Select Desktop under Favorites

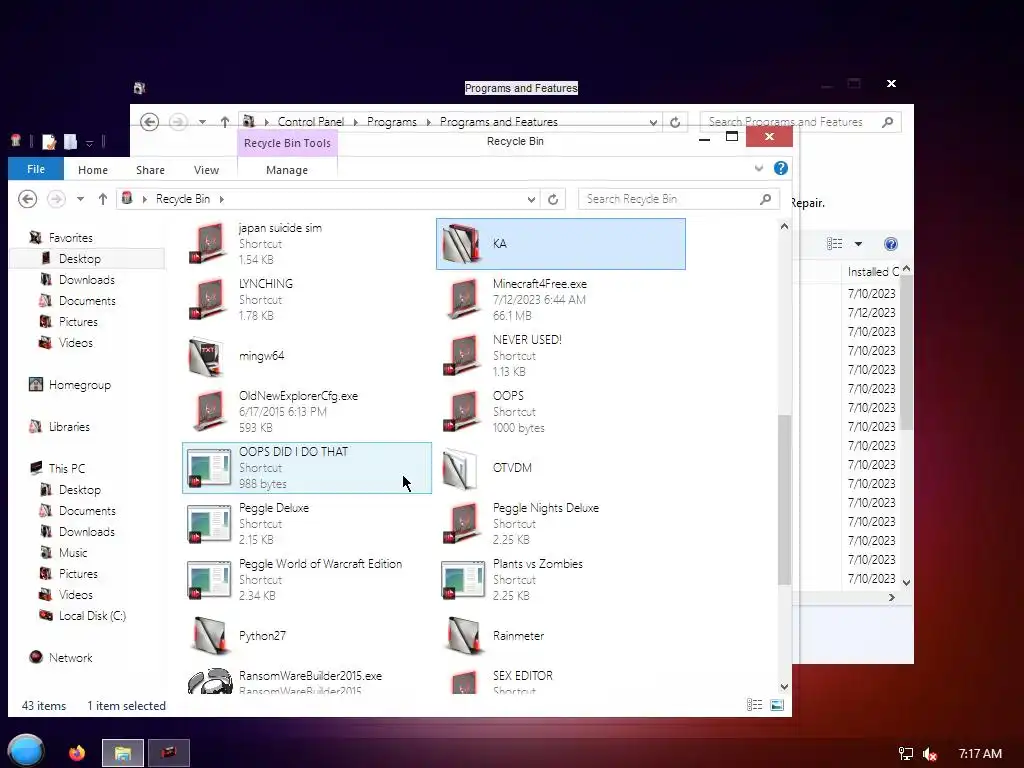[80, 259]
